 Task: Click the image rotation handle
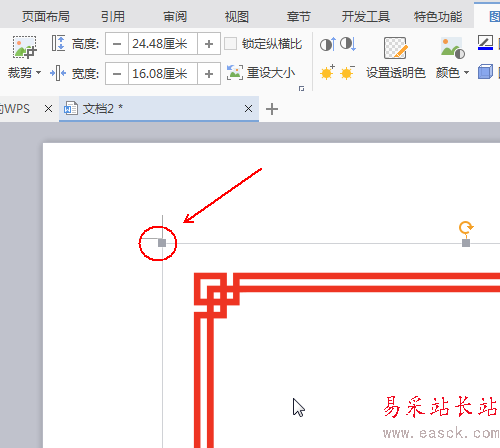[x=466, y=228]
